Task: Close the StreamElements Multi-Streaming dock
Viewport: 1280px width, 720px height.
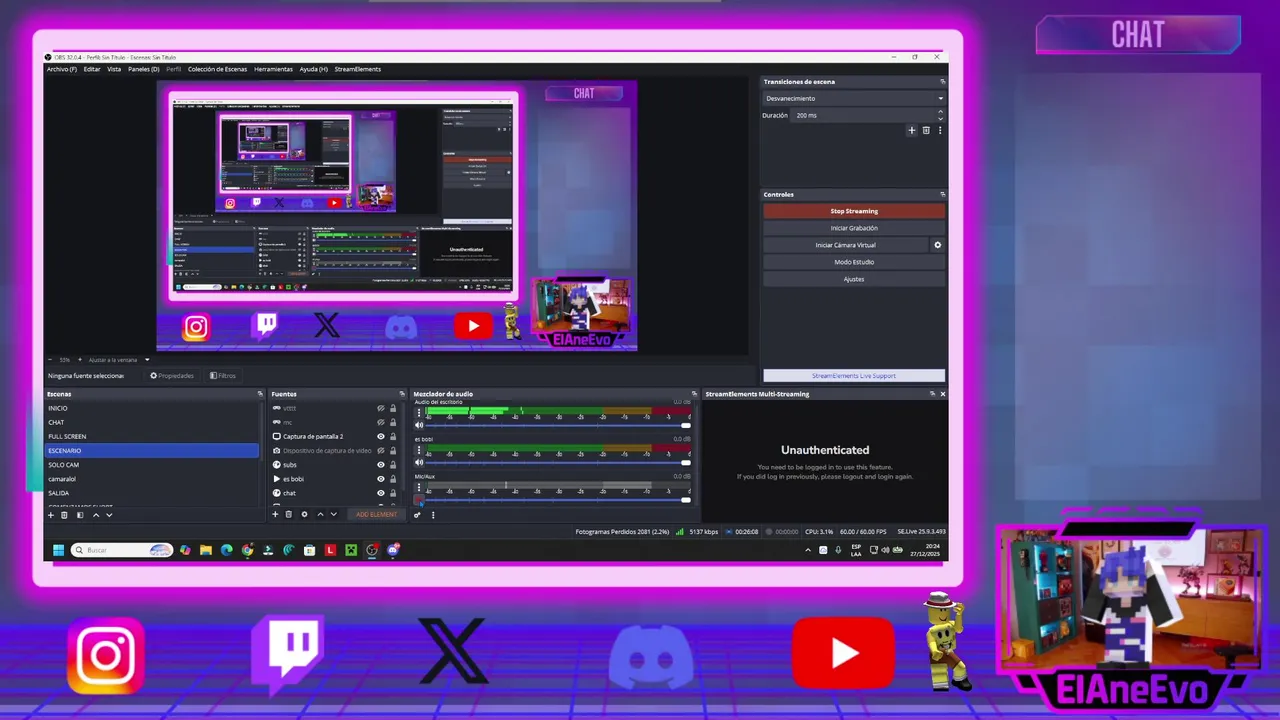Action: coord(942,394)
